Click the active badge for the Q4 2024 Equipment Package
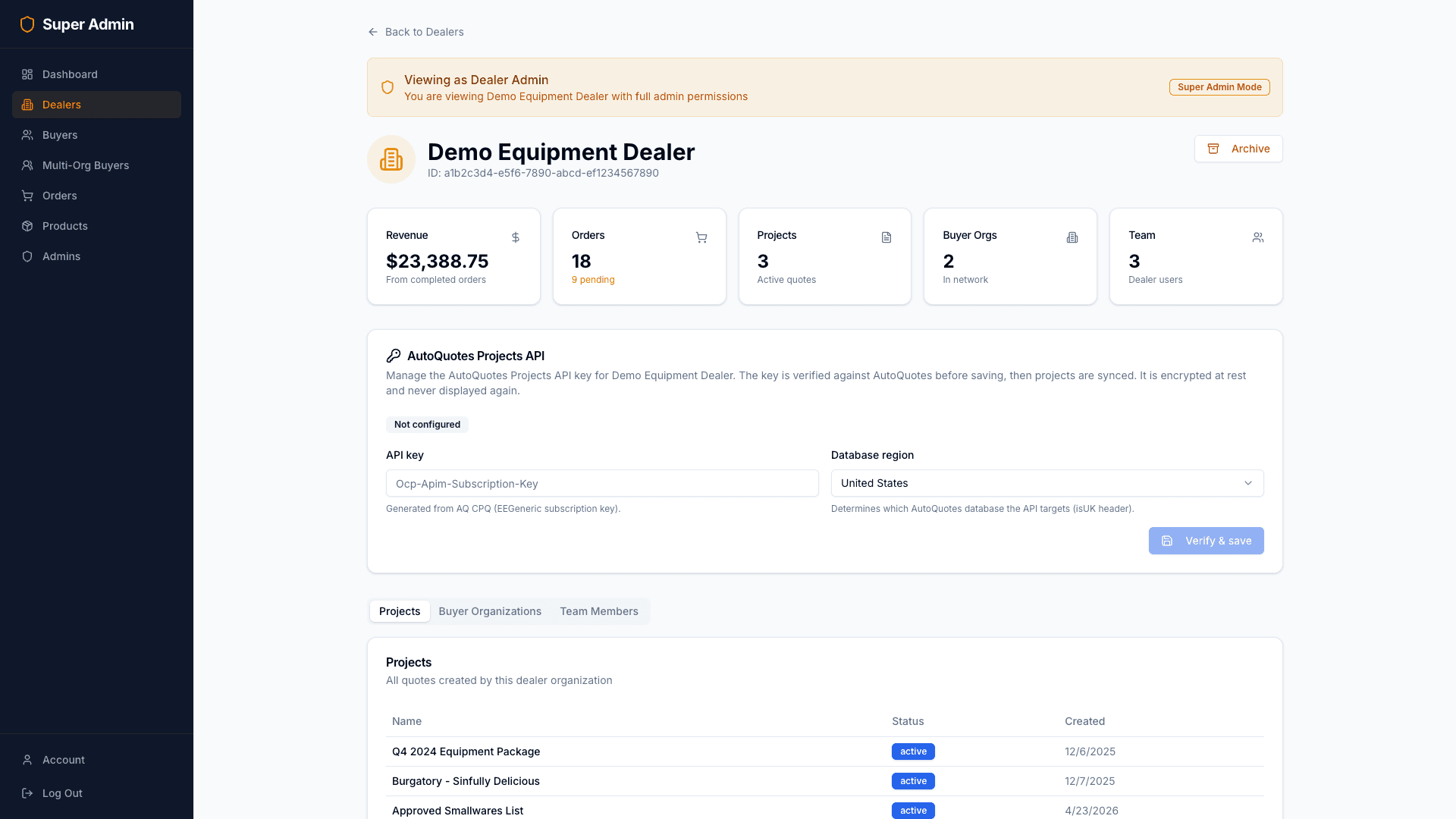The height and width of the screenshot is (819, 1456). 913,752
